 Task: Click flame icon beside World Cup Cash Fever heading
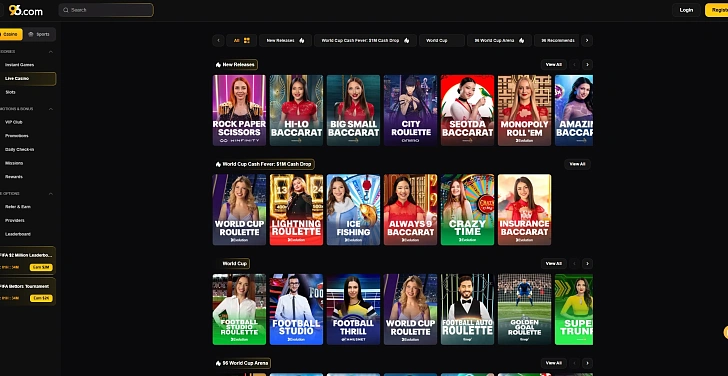(218, 164)
